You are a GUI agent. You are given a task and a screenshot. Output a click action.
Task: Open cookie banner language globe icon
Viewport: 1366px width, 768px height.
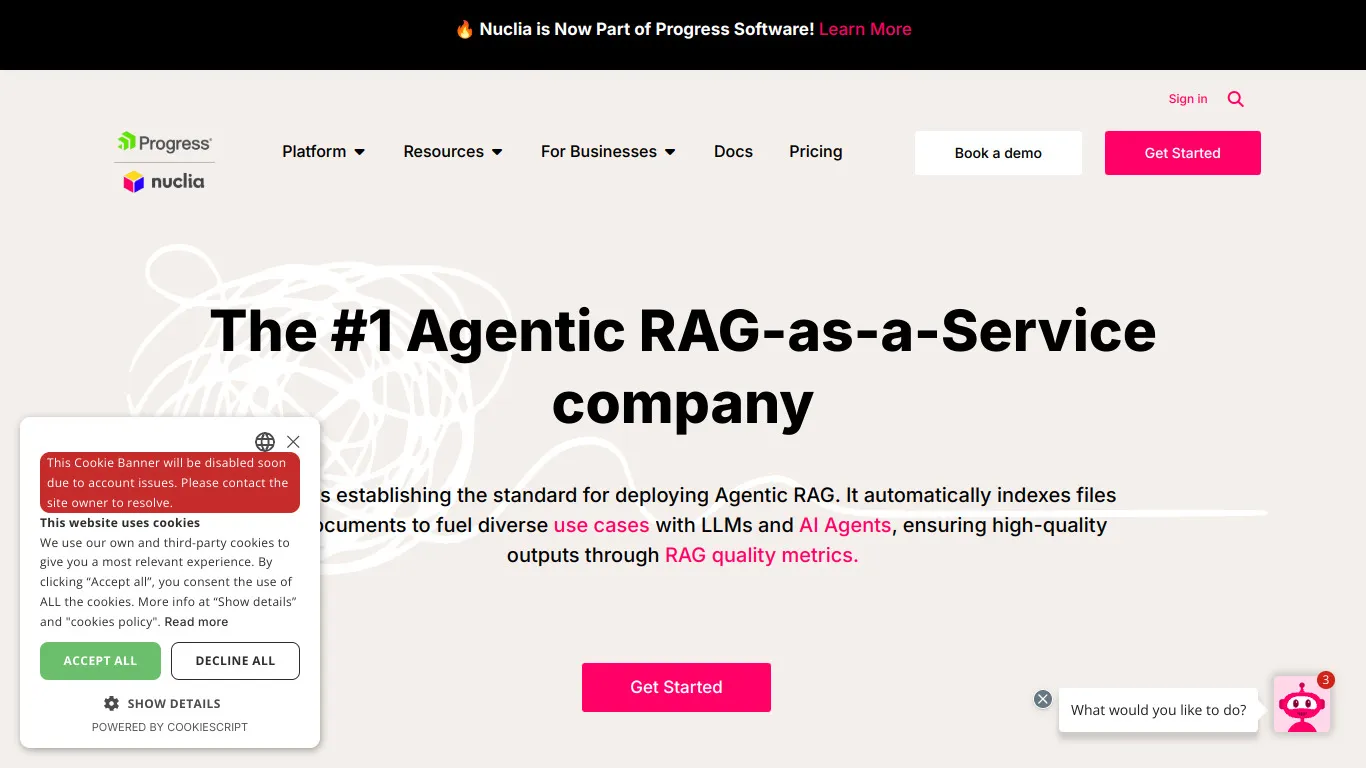pos(265,442)
